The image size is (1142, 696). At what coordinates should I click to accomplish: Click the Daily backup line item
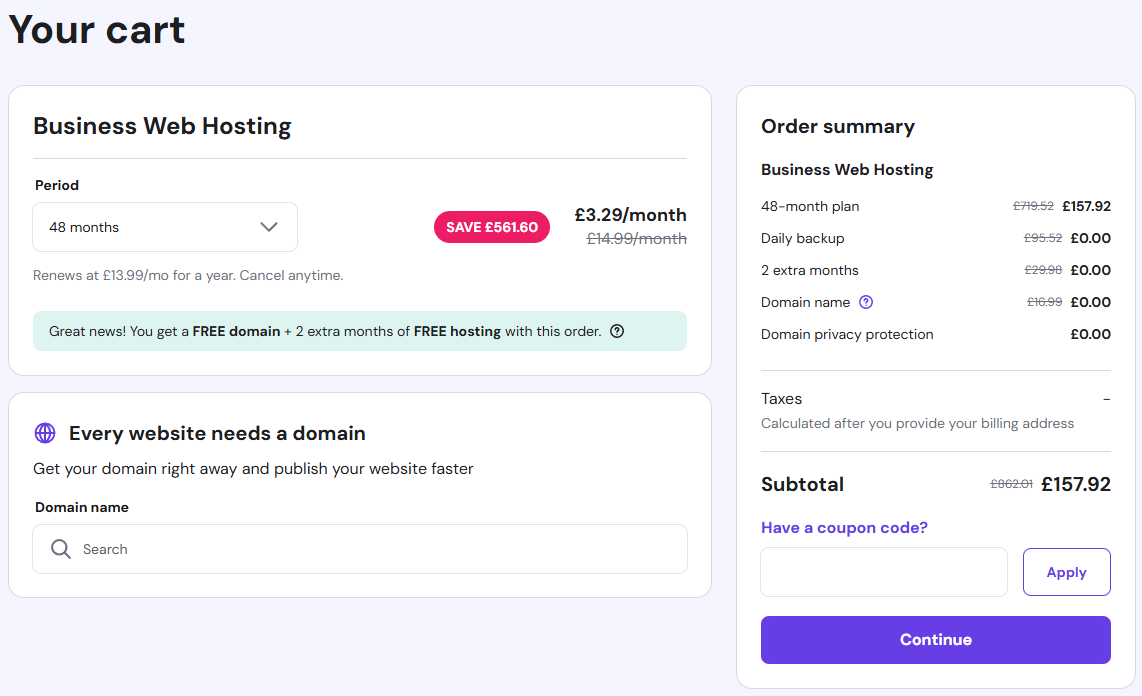click(803, 238)
